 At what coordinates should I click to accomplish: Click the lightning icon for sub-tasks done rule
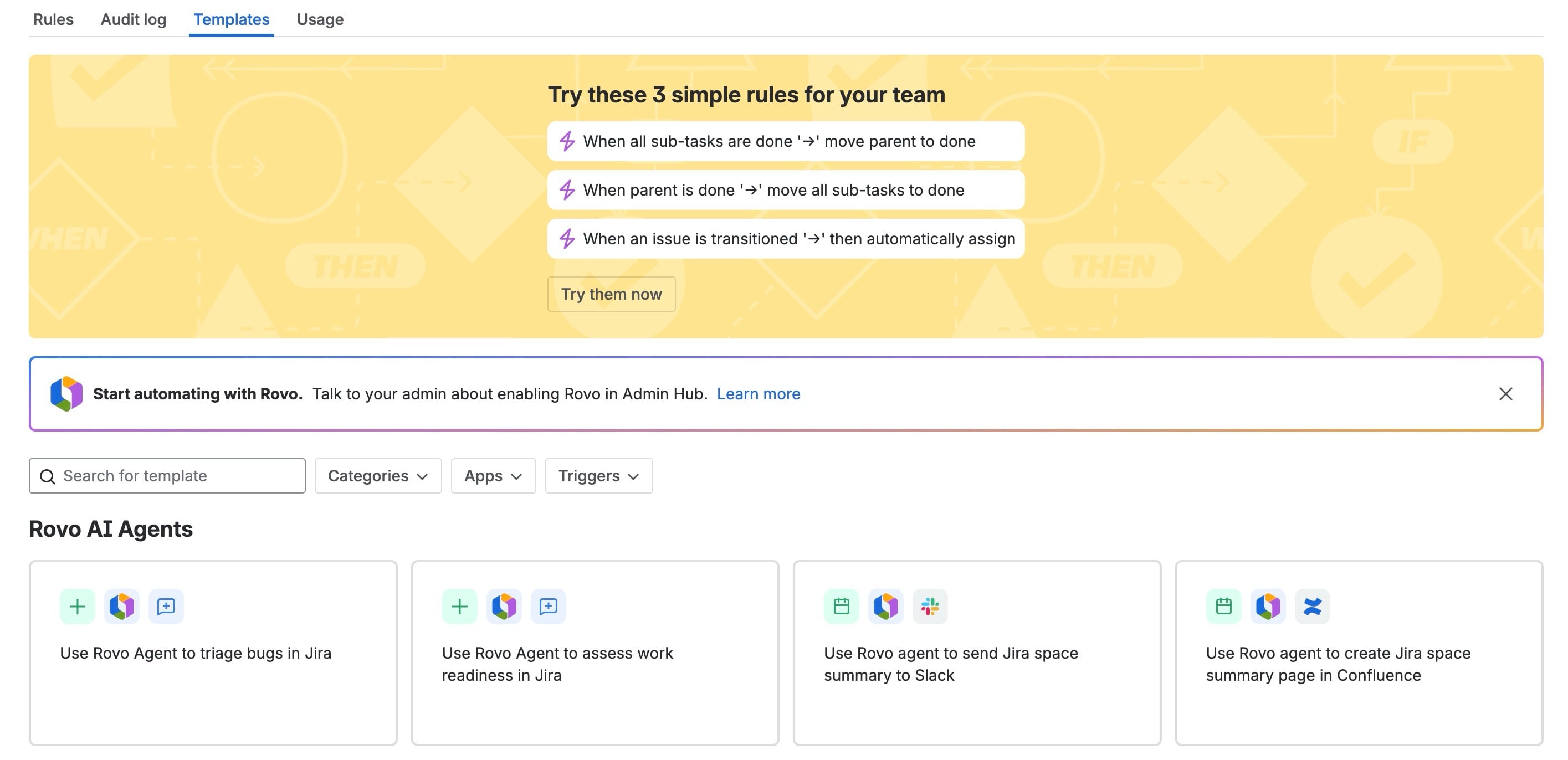tap(567, 141)
